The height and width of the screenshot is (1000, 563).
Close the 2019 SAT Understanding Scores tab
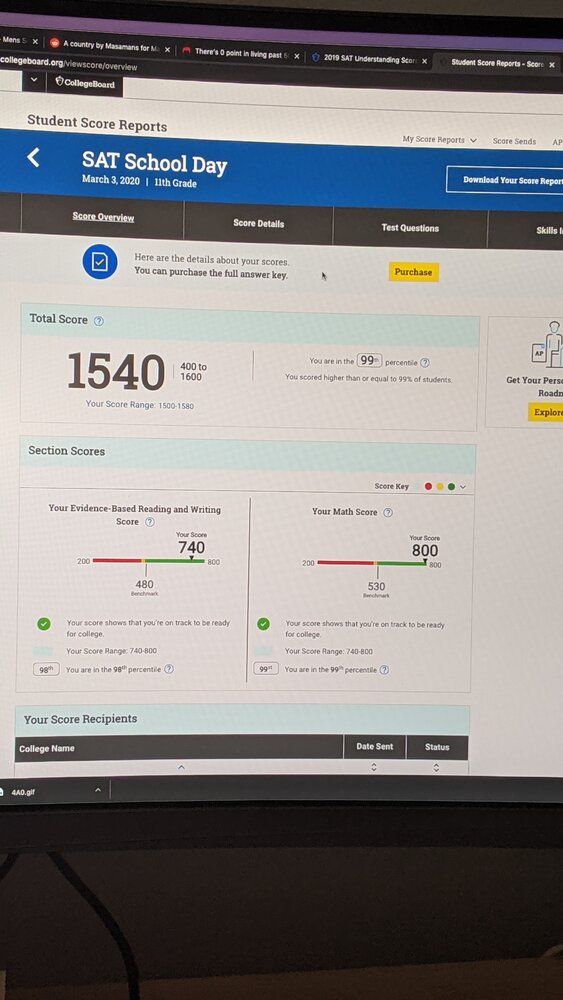coord(424,61)
